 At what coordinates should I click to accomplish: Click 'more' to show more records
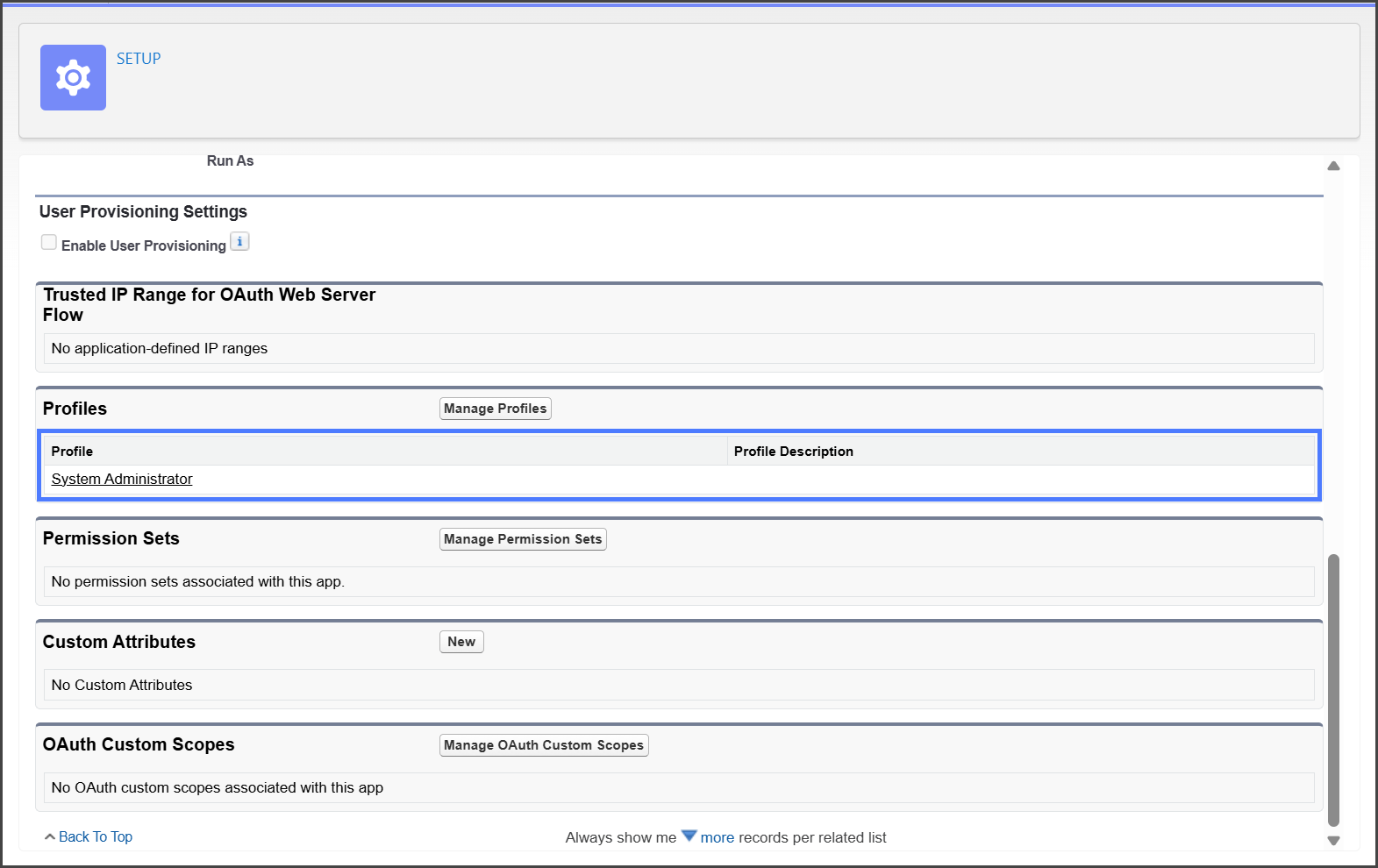tap(717, 838)
